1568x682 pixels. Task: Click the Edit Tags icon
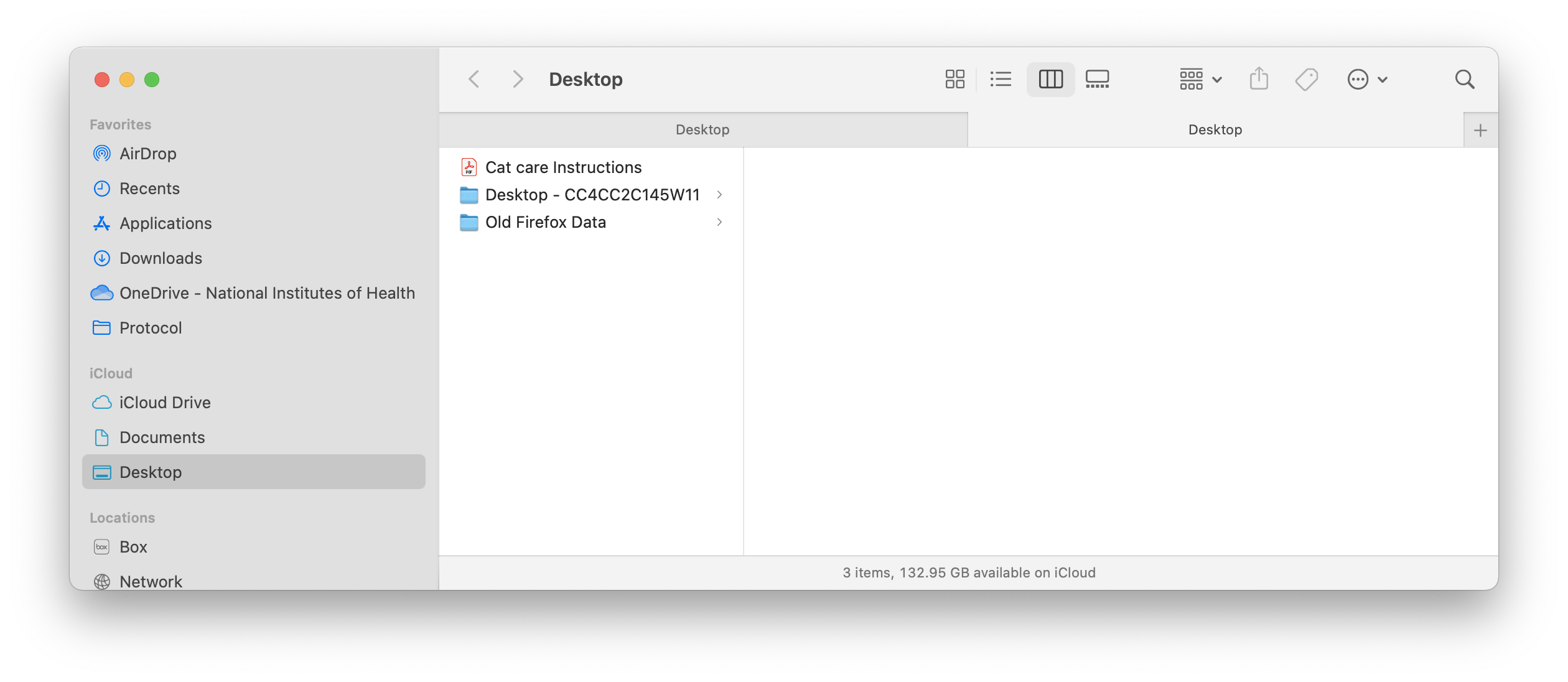click(1306, 79)
